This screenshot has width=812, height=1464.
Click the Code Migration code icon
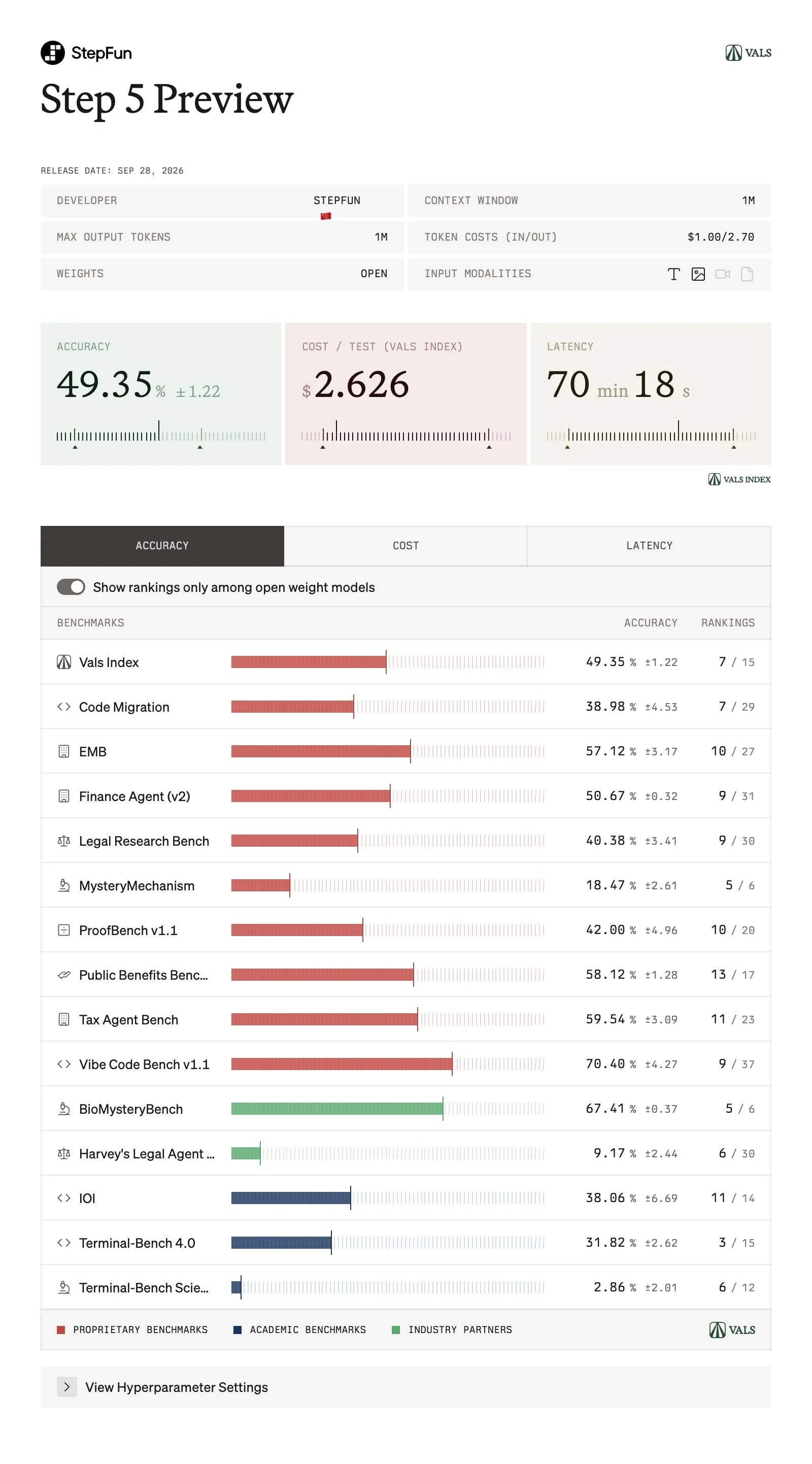pos(63,707)
